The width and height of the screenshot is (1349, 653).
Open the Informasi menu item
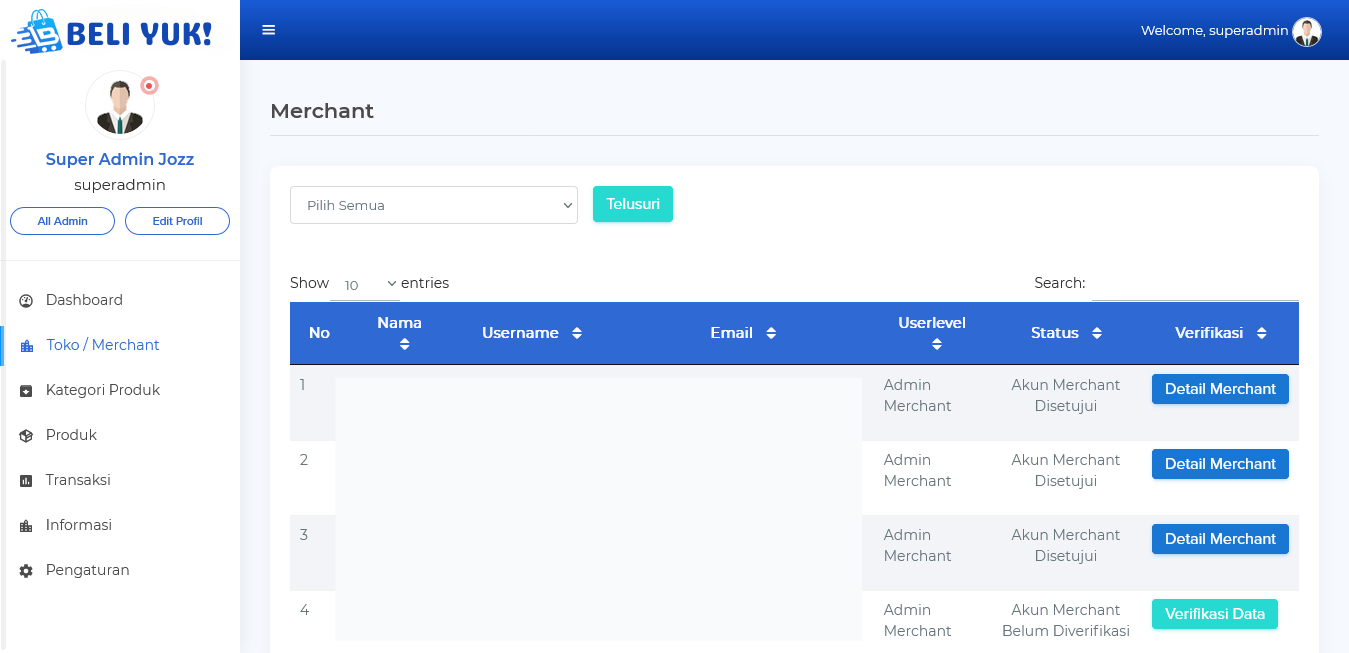[x=78, y=525]
